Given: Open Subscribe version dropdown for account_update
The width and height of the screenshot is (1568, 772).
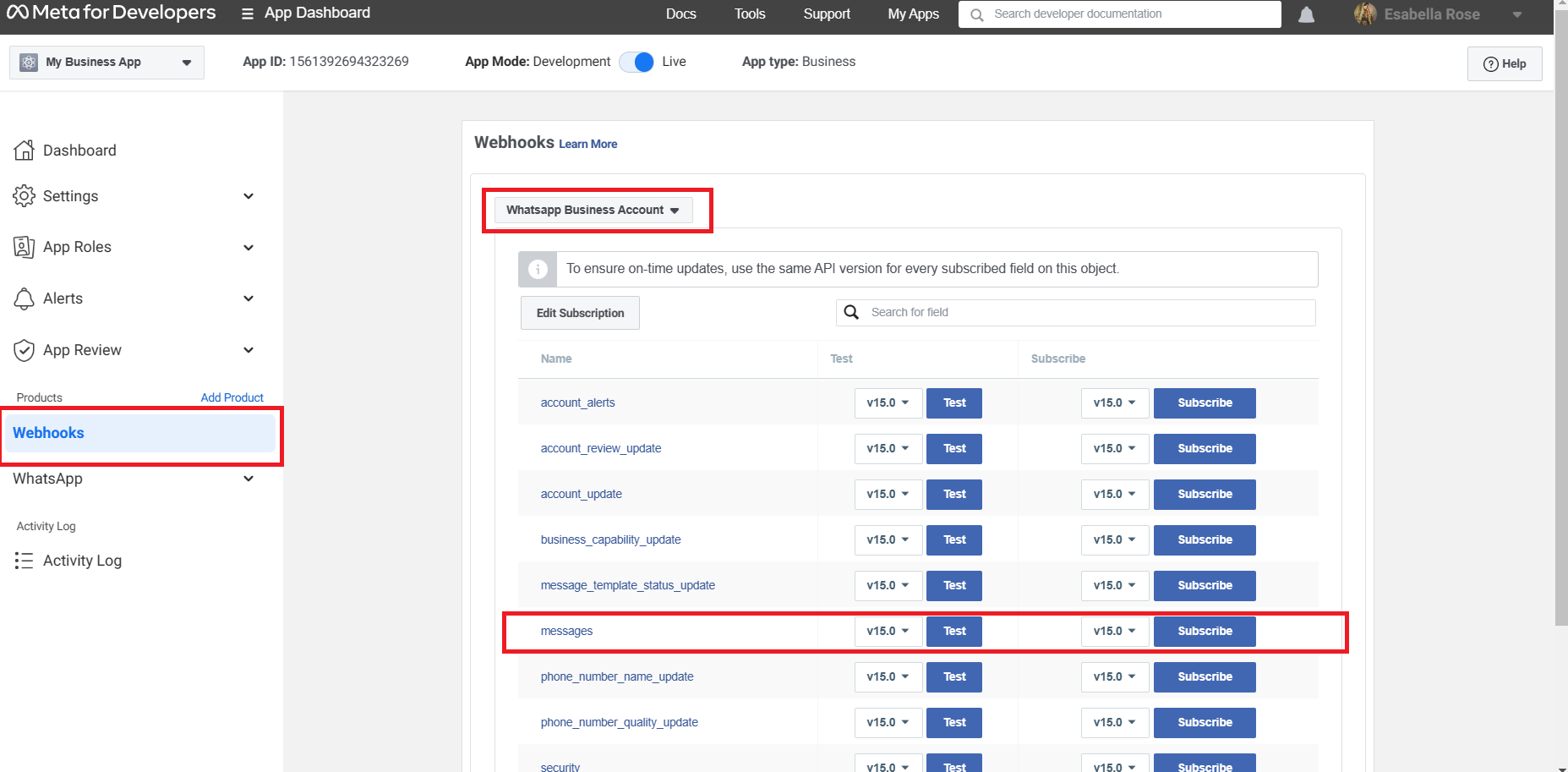Looking at the screenshot, I should coord(1114,495).
